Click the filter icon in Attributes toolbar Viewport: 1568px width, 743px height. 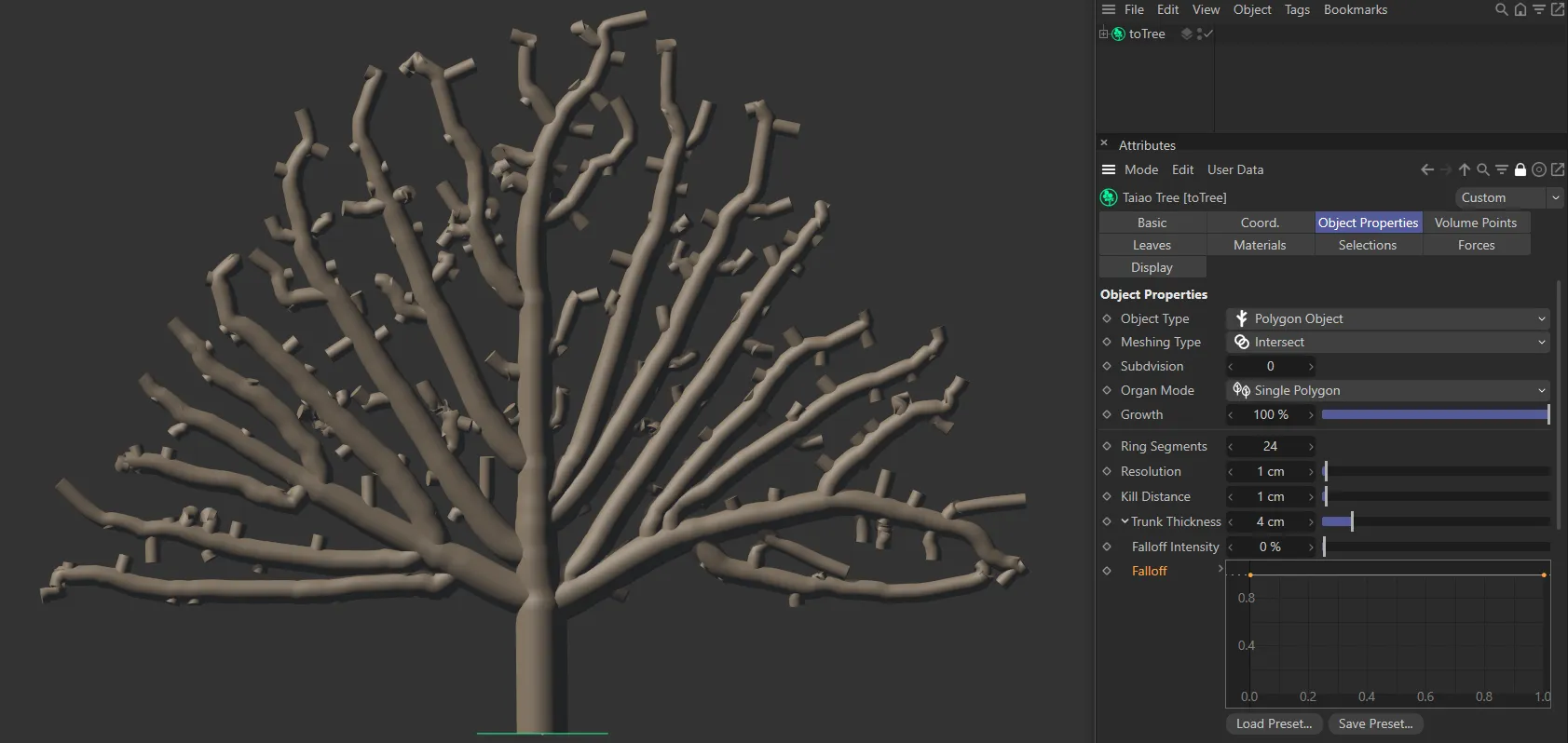pos(1502,169)
